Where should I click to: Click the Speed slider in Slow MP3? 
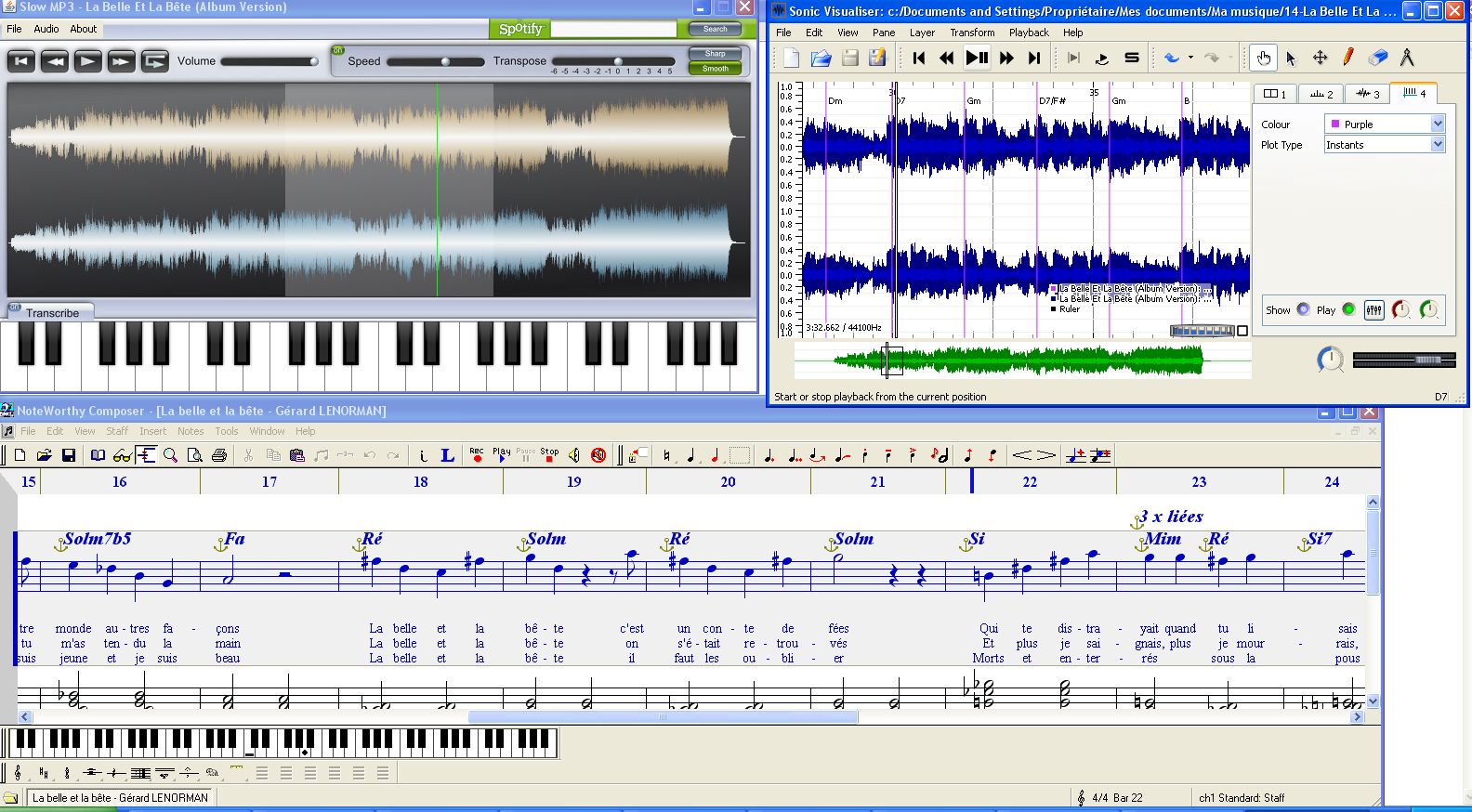[436, 61]
